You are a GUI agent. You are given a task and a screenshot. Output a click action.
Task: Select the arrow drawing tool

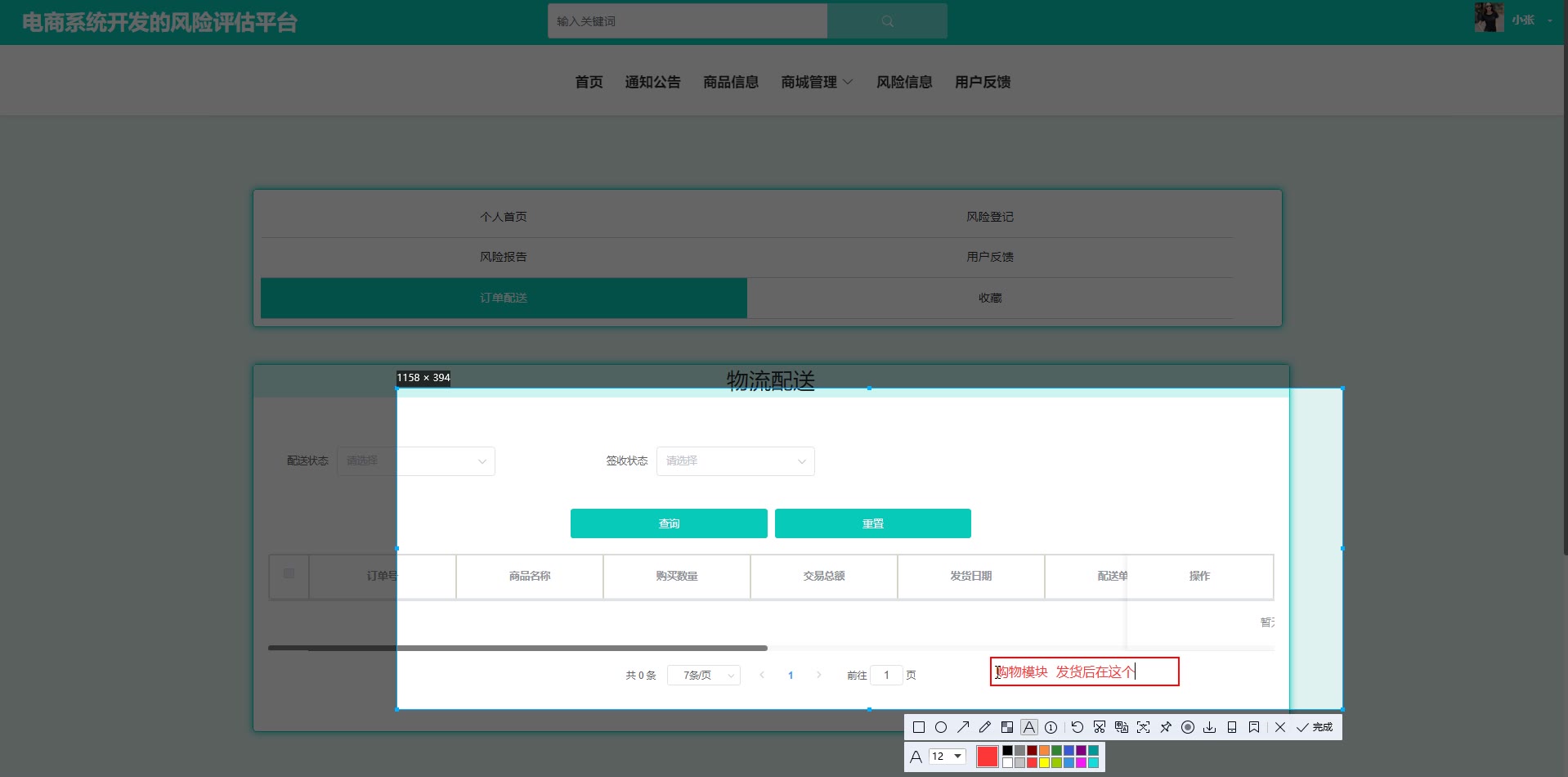coord(963,727)
